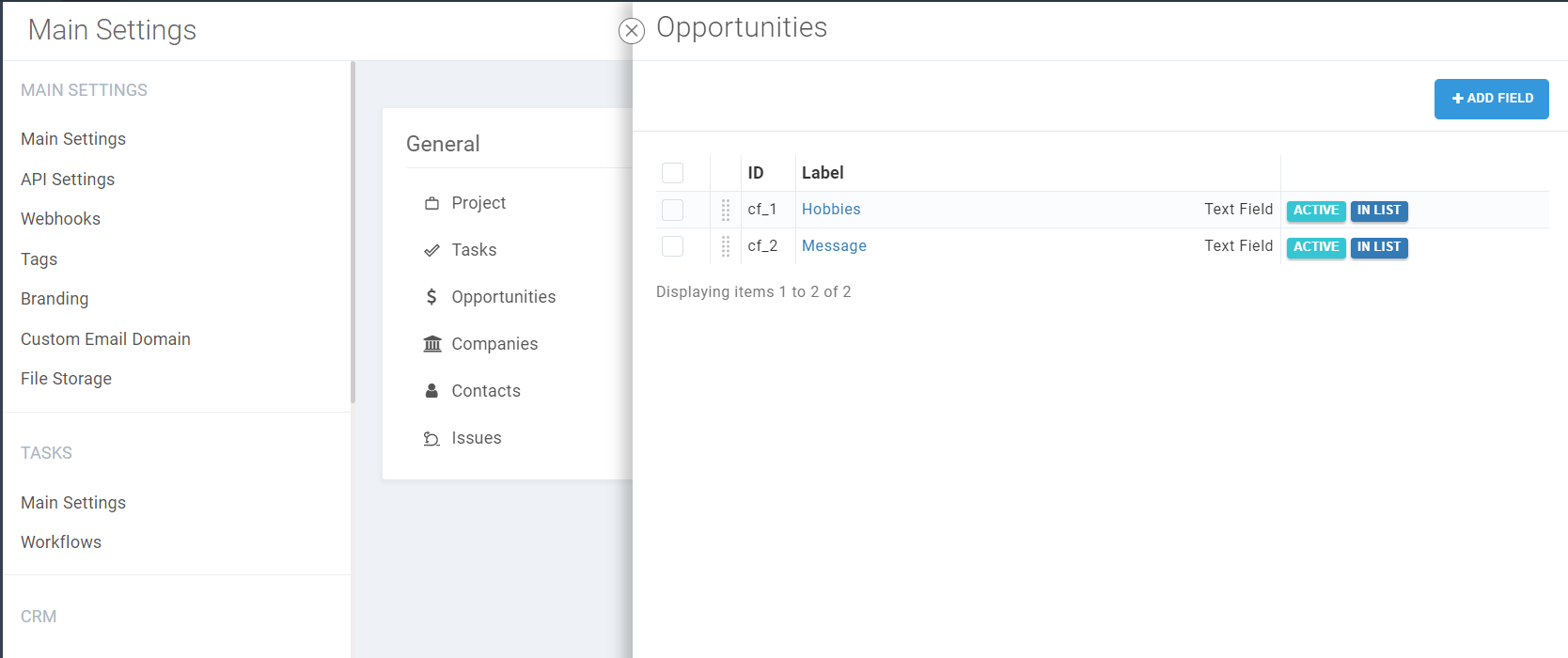1568x658 pixels.
Task: Close the Opportunities panel
Action: pyautogui.click(x=632, y=31)
